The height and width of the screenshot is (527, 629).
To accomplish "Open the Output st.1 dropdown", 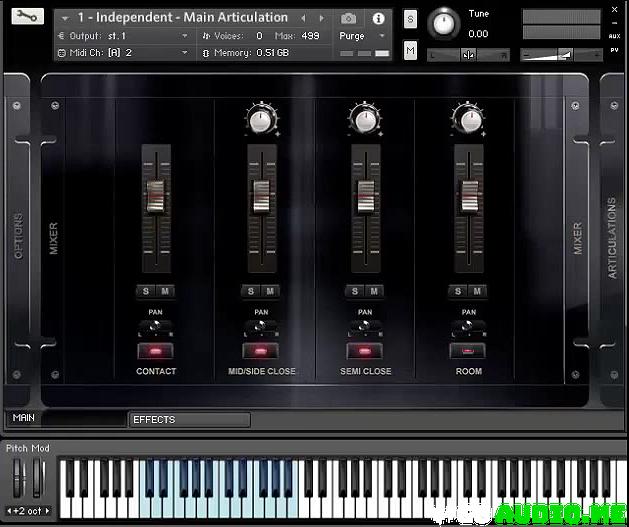I will (x=124, y=36).
